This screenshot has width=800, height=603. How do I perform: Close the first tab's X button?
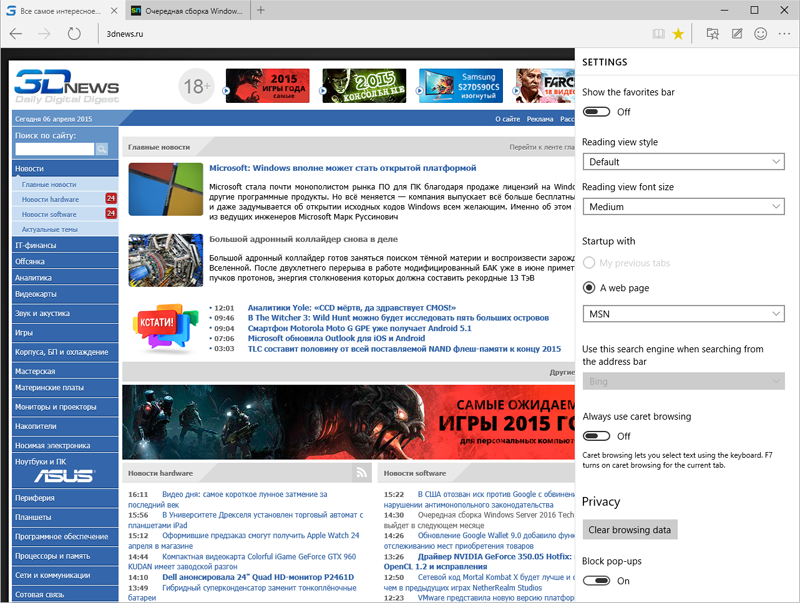coord(114,11)
